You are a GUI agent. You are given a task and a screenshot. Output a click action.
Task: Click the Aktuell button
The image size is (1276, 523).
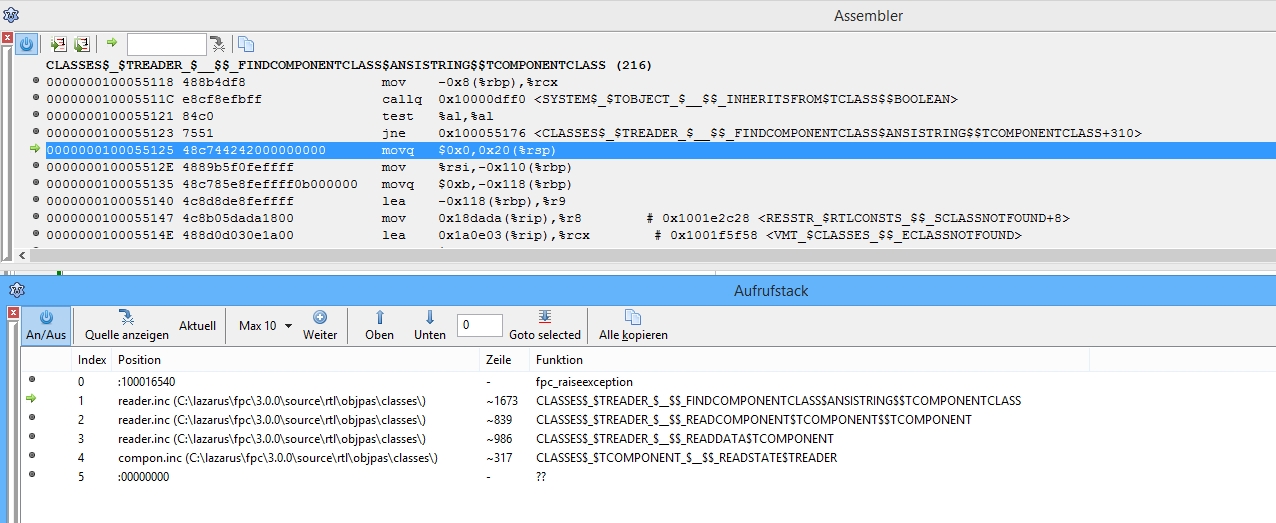(197, 325)
